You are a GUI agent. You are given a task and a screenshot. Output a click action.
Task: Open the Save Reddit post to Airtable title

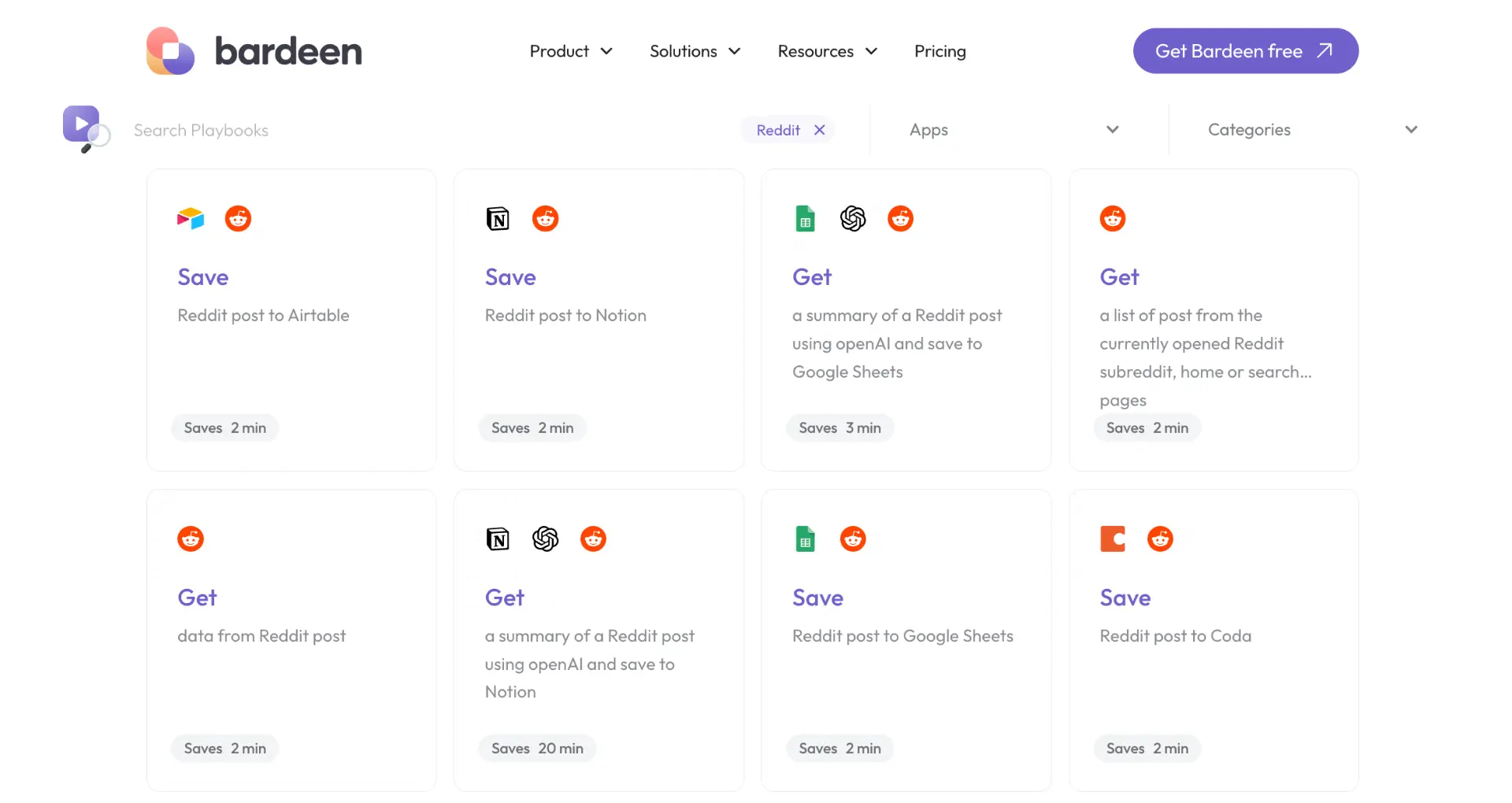pyautogui.click(x=203, y=277)
